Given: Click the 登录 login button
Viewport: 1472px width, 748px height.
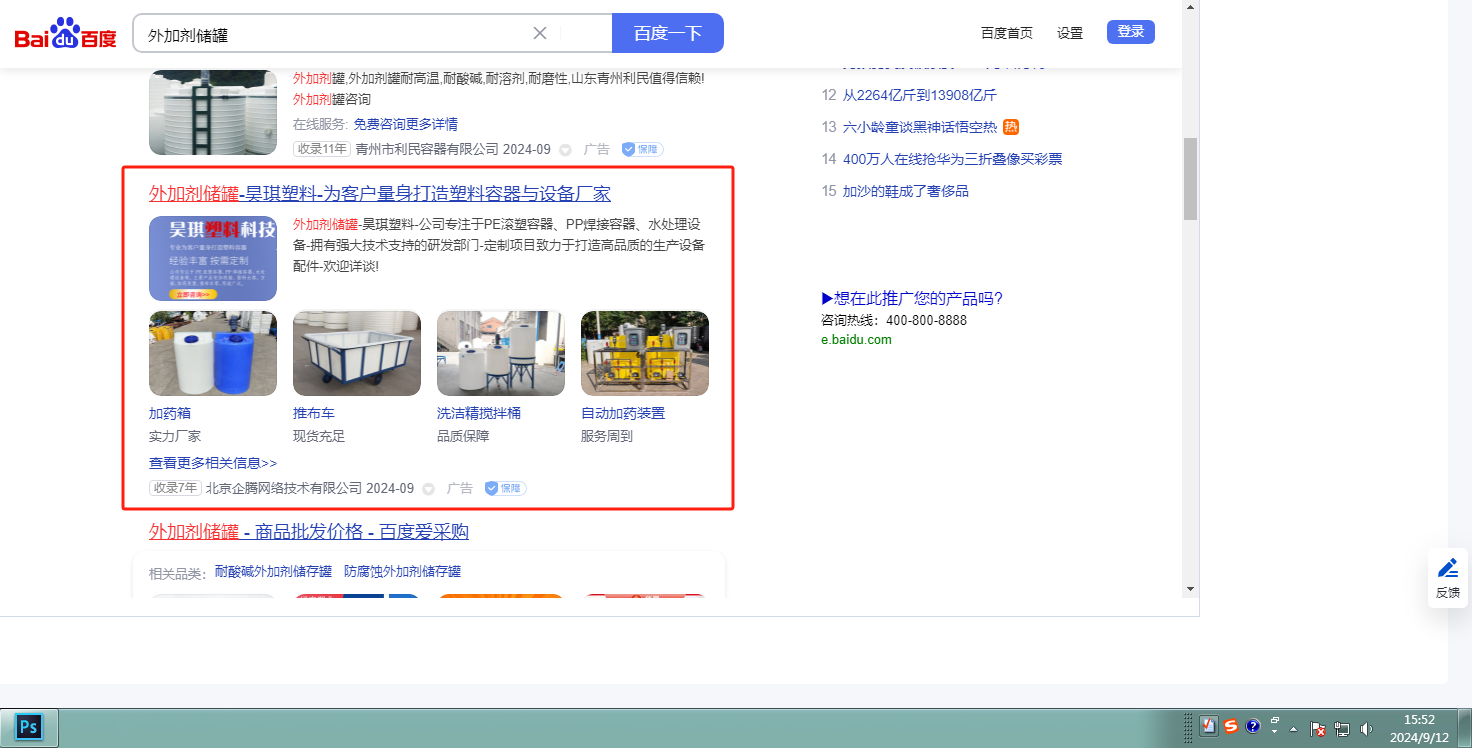Looking at the screenshot, I should pyautogui.click(x=1131, y=32).
